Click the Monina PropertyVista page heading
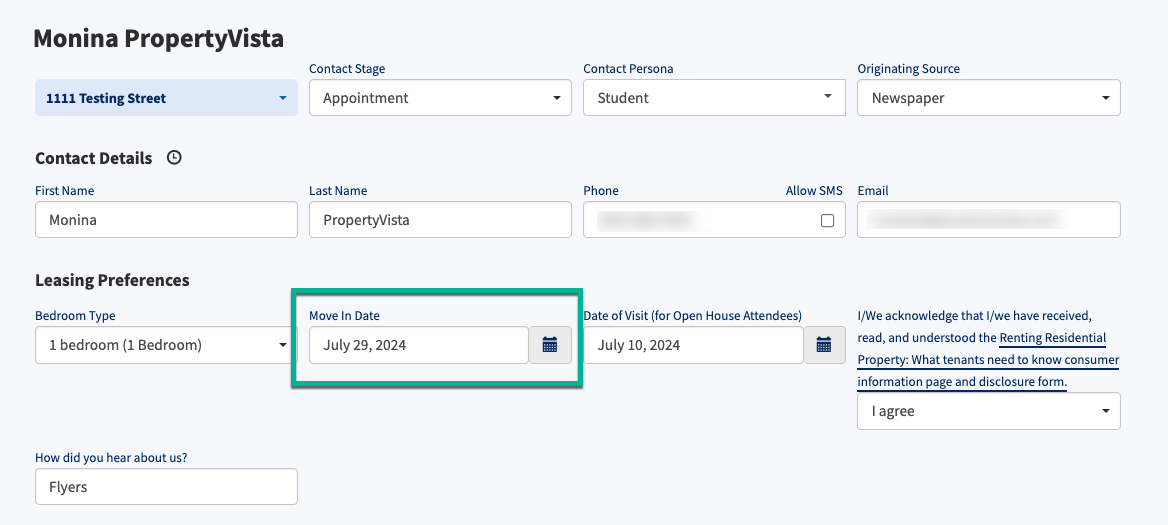1168x525 pixels. tap(159, 39)
